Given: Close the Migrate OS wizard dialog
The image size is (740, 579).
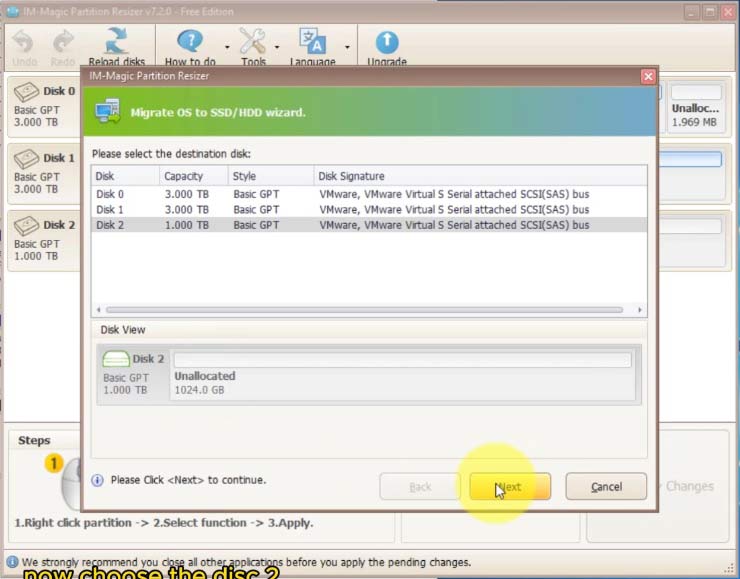Looking at the screenshot, I should point(648,76).
